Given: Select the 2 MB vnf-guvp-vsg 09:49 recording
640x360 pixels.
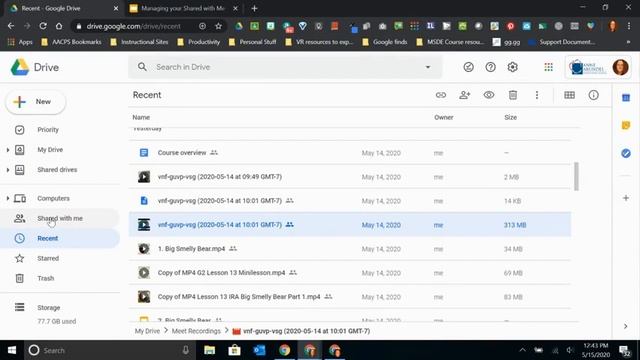Looking at the screenshot, I should tap(350, 177).
